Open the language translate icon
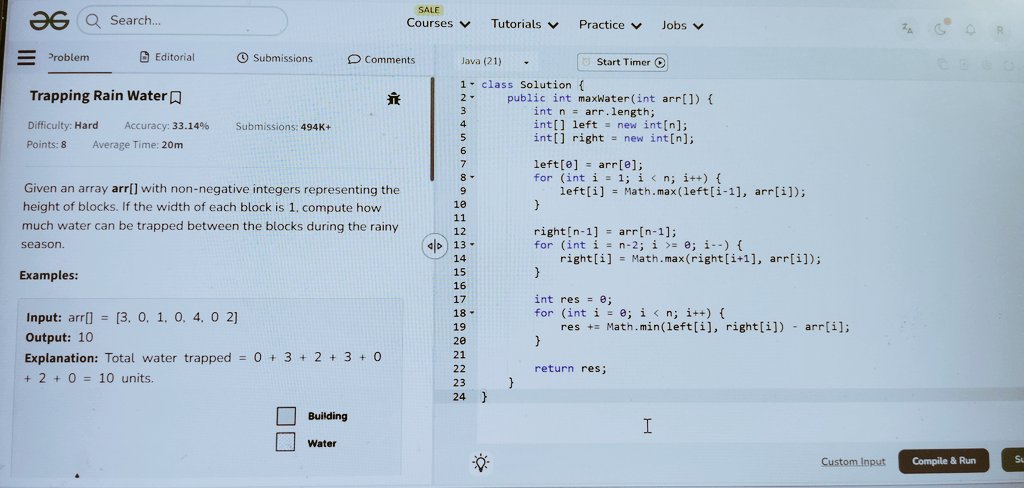Viewport: 1024px width, 488px height. point(906,28)
